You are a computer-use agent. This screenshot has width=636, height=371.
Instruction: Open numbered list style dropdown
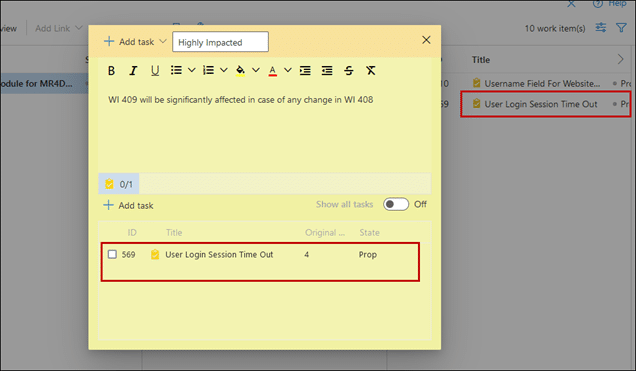223,70
